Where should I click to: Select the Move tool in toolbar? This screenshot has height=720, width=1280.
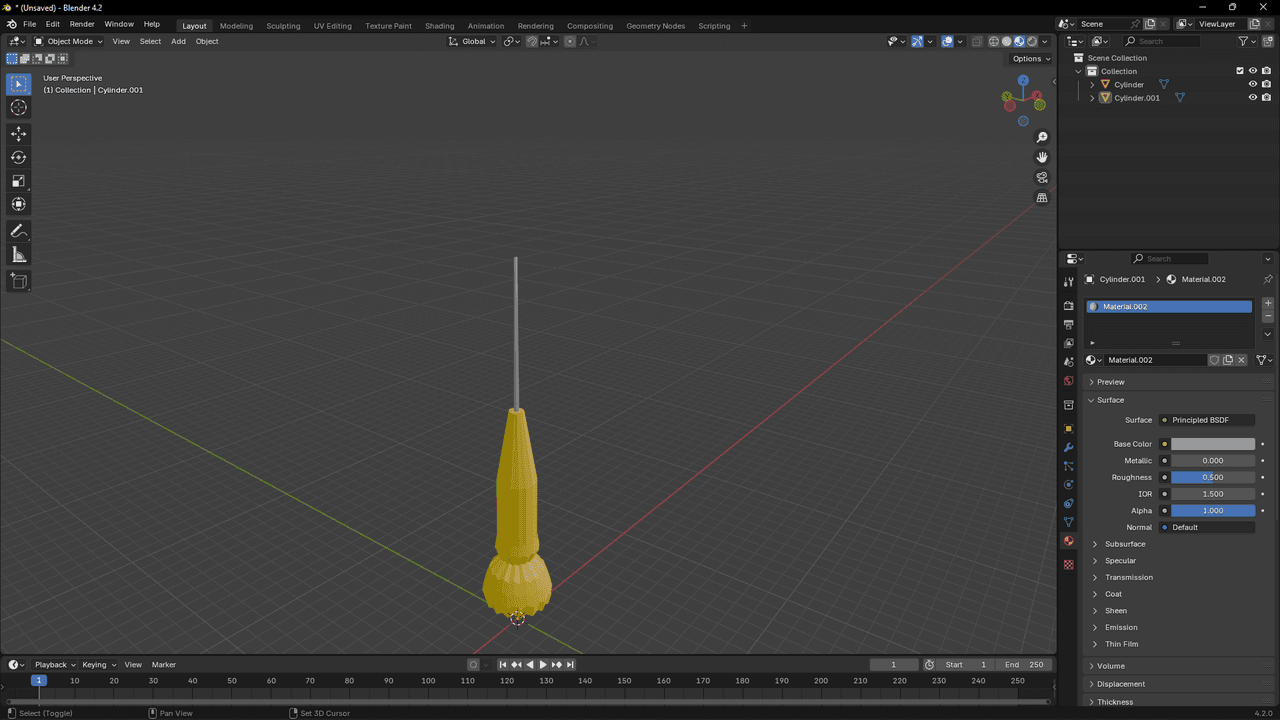coord(18,134)
